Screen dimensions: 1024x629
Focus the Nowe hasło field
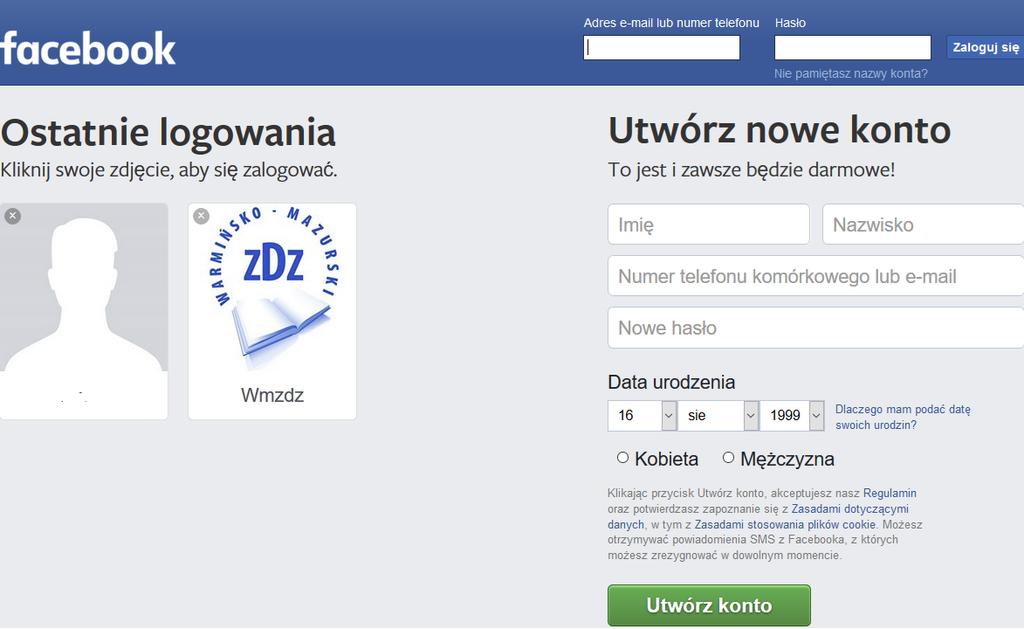[x=816, y=327]
